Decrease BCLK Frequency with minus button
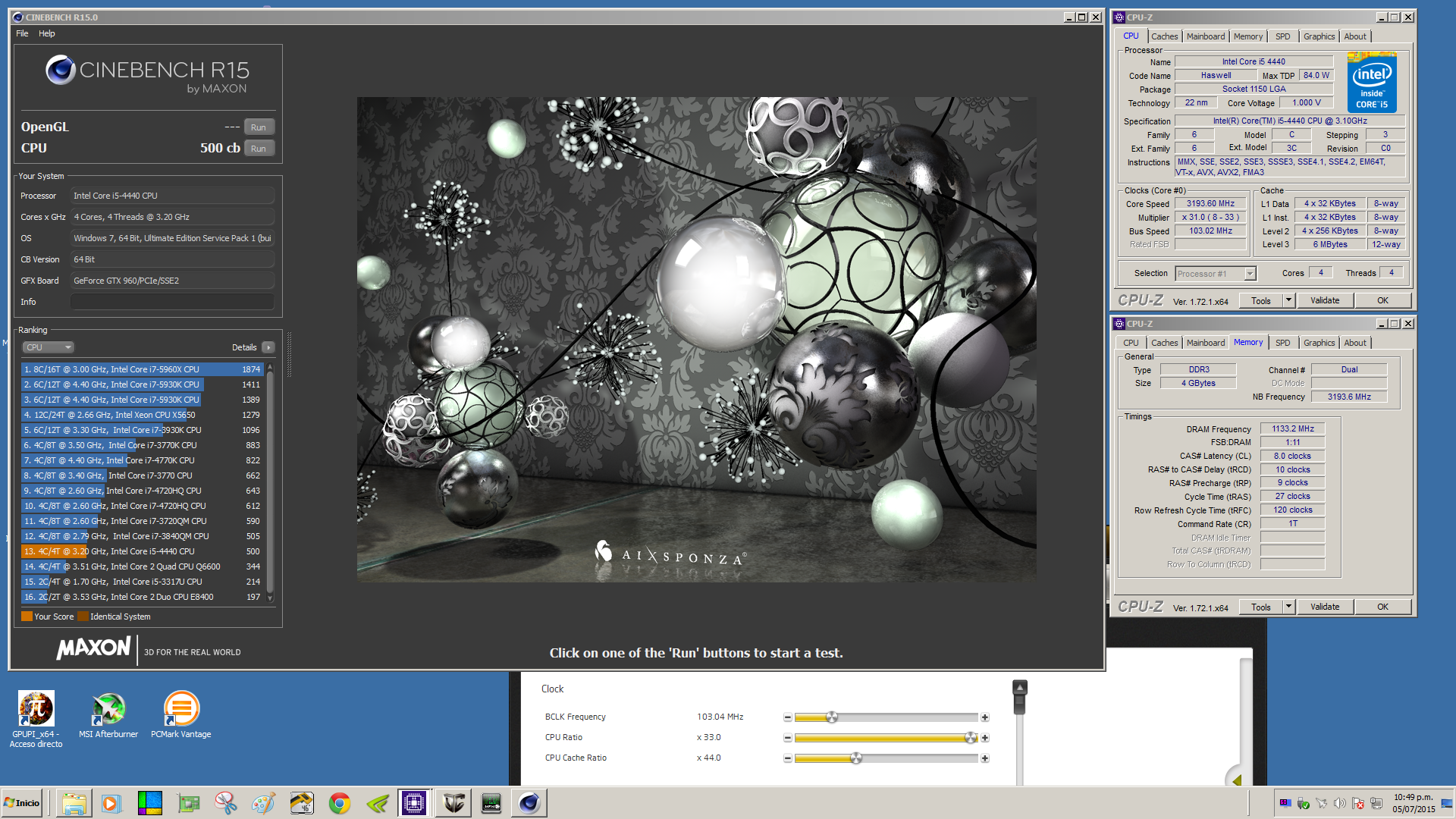 click(787, 717)
